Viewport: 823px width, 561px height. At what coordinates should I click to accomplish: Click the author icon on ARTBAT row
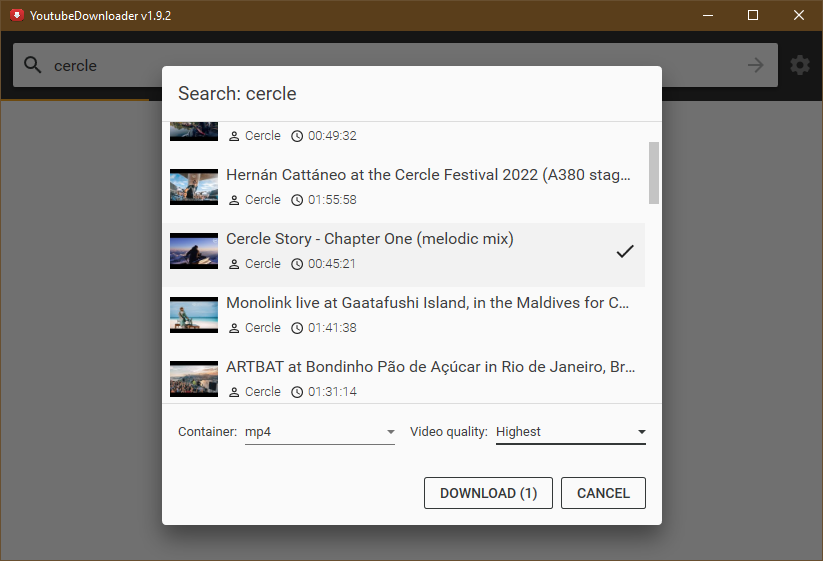point(234,393)
